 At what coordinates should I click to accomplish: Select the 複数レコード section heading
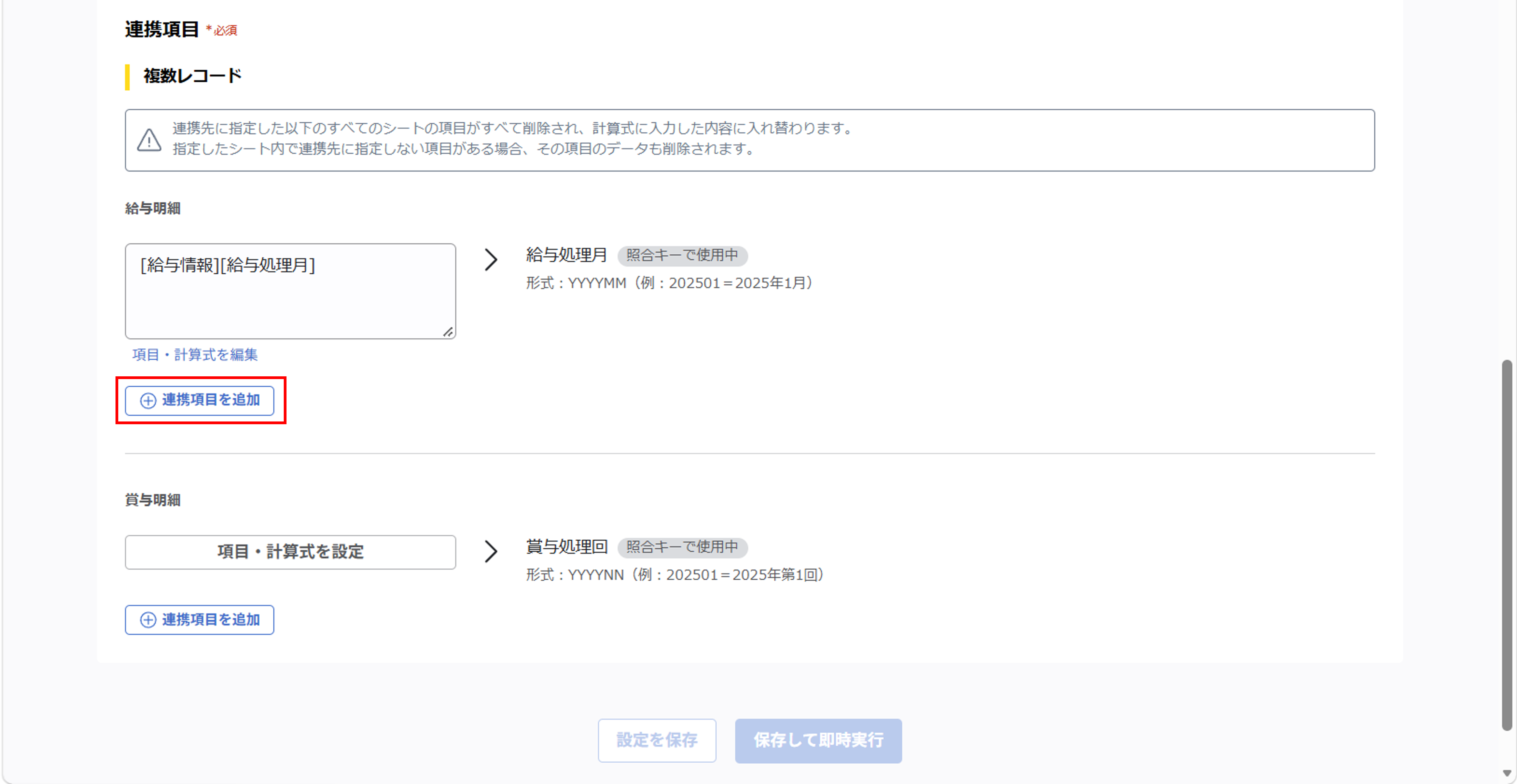point(192,76)
